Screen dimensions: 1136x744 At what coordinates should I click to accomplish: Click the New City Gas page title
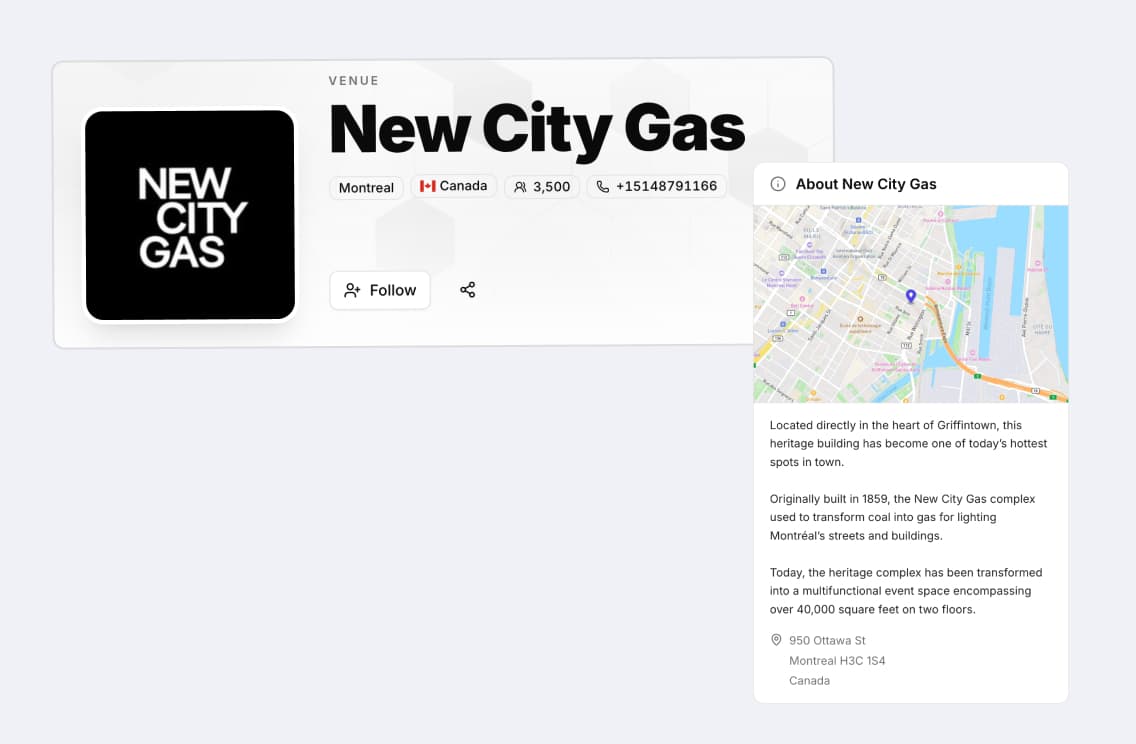click(537, 129)
